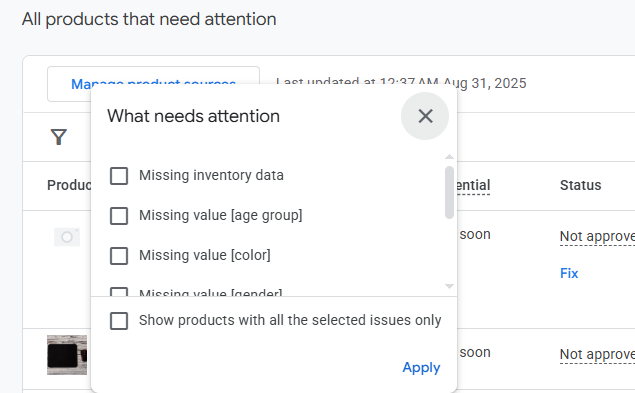Screen dimensions: 635x393
Task: Click the Last updated timestamp text
Action: [x=401, y=83]
